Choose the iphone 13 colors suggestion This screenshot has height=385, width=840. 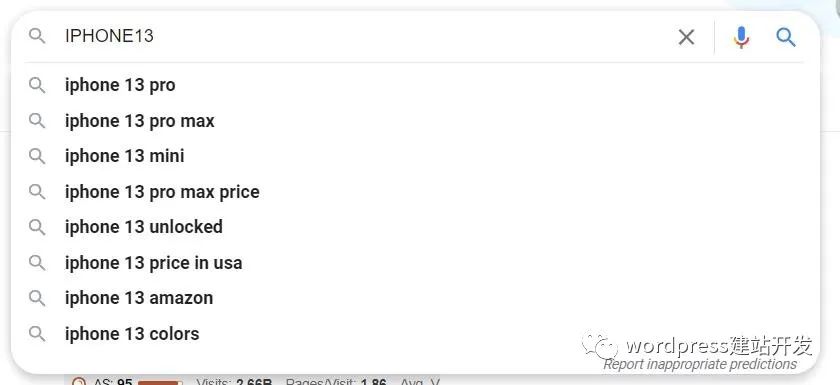[415, 334]
